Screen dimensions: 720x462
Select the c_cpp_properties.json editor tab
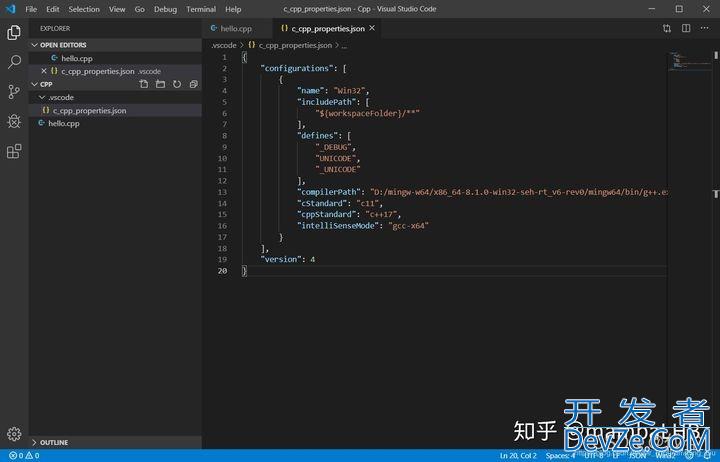click(x=328, y=28)
